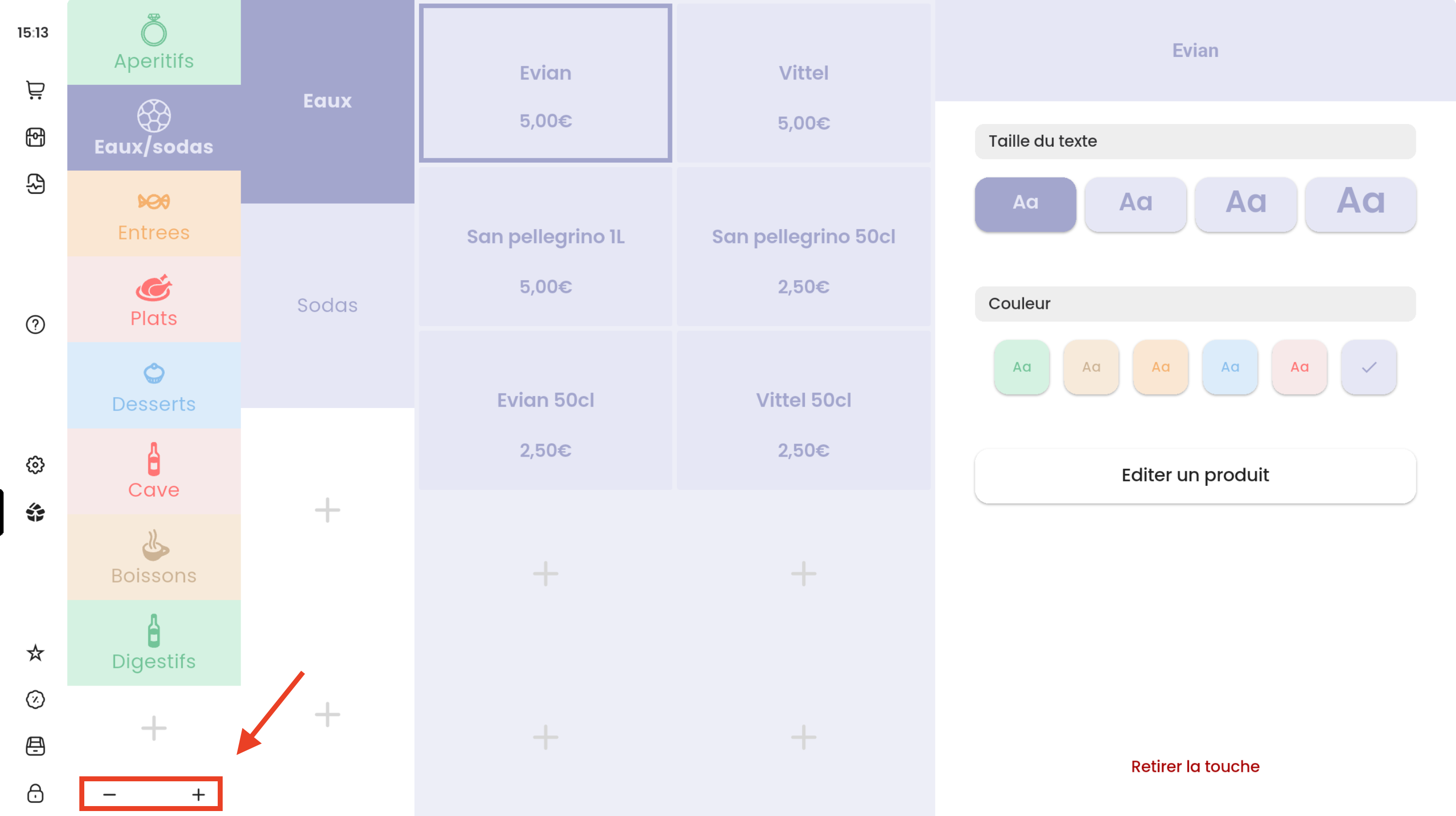This screenshot has height=816, width=1456.
Task: Open the Desserts category
Action: 154,385
